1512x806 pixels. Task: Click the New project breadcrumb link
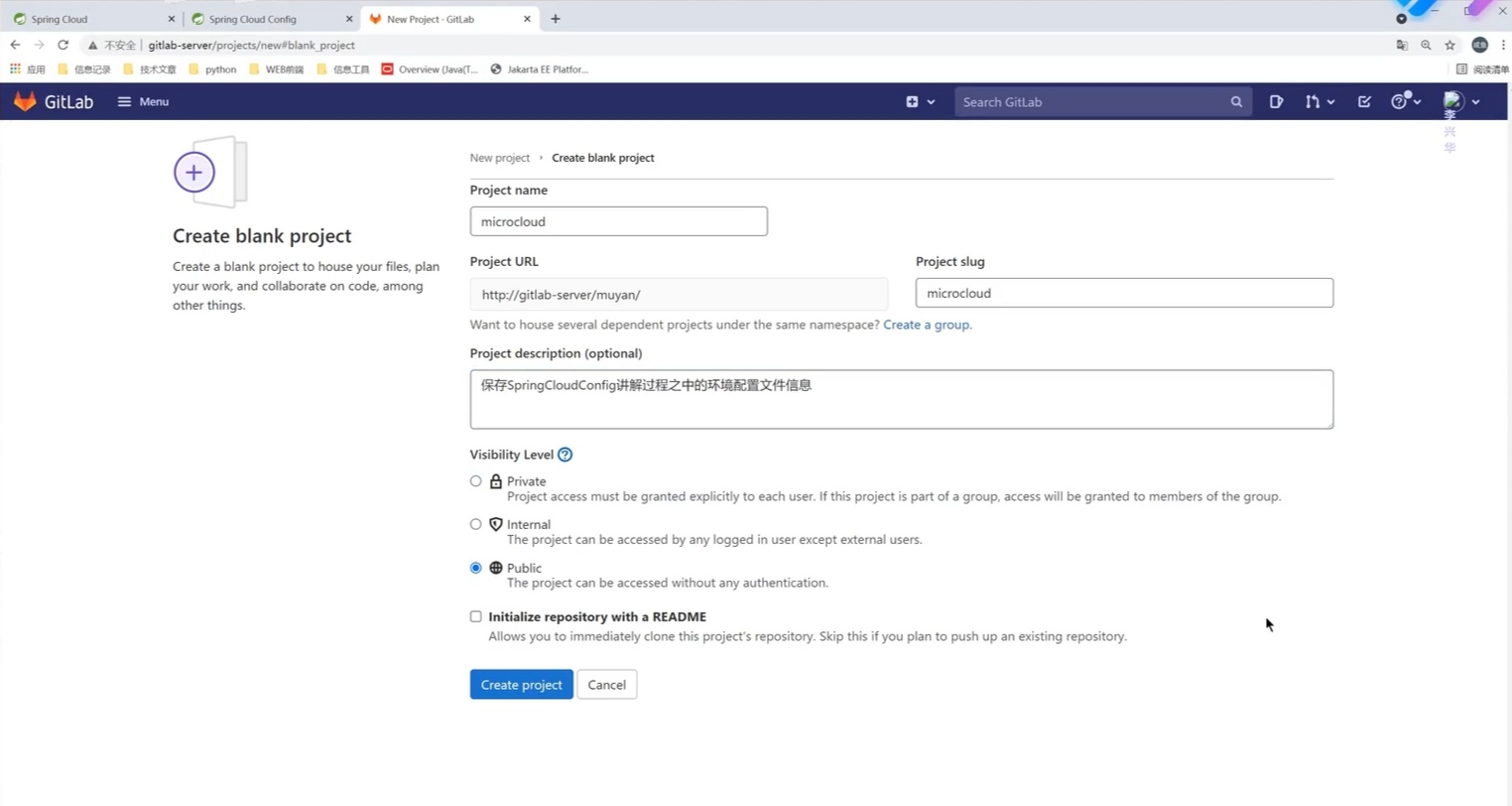(500, 158)
